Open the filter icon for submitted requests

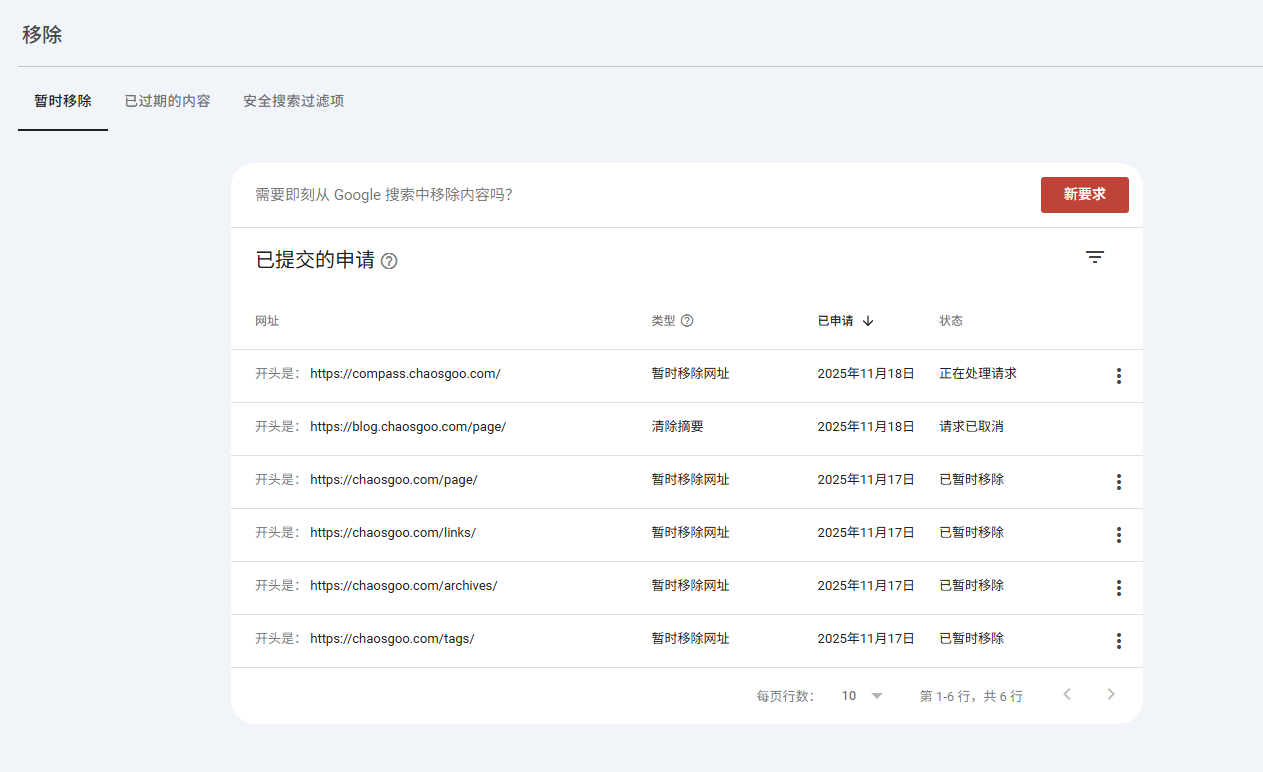coord(1095,258)
